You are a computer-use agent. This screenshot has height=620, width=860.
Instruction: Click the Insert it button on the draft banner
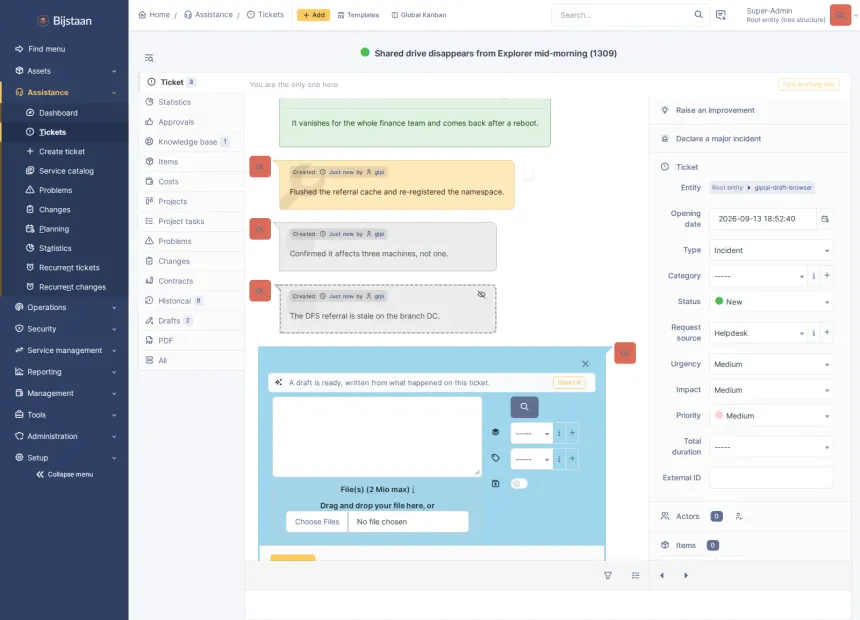[569, 382]
